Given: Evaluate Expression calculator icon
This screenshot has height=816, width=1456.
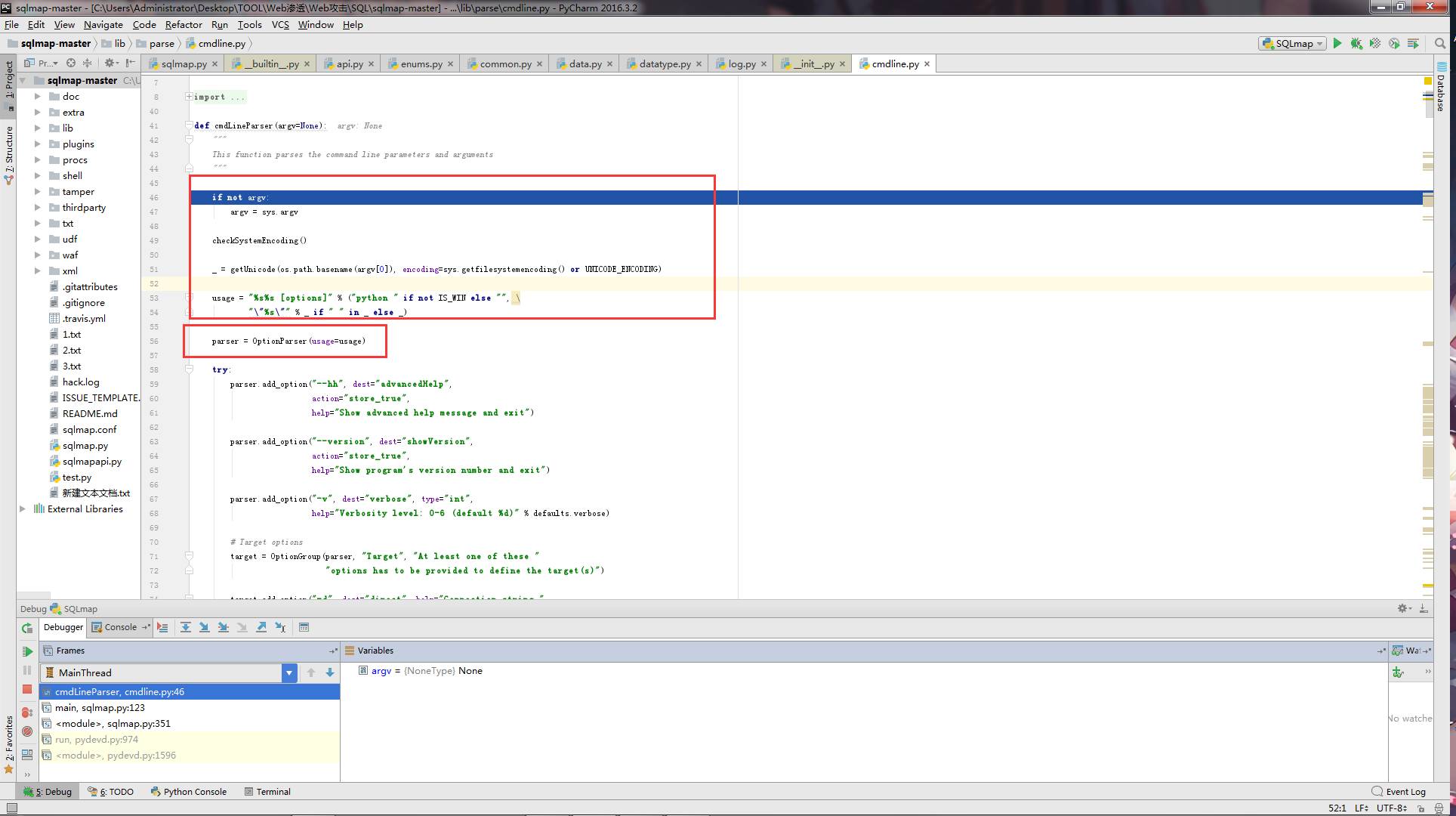Looking at the screenshot, I should (x=304, y=627).
